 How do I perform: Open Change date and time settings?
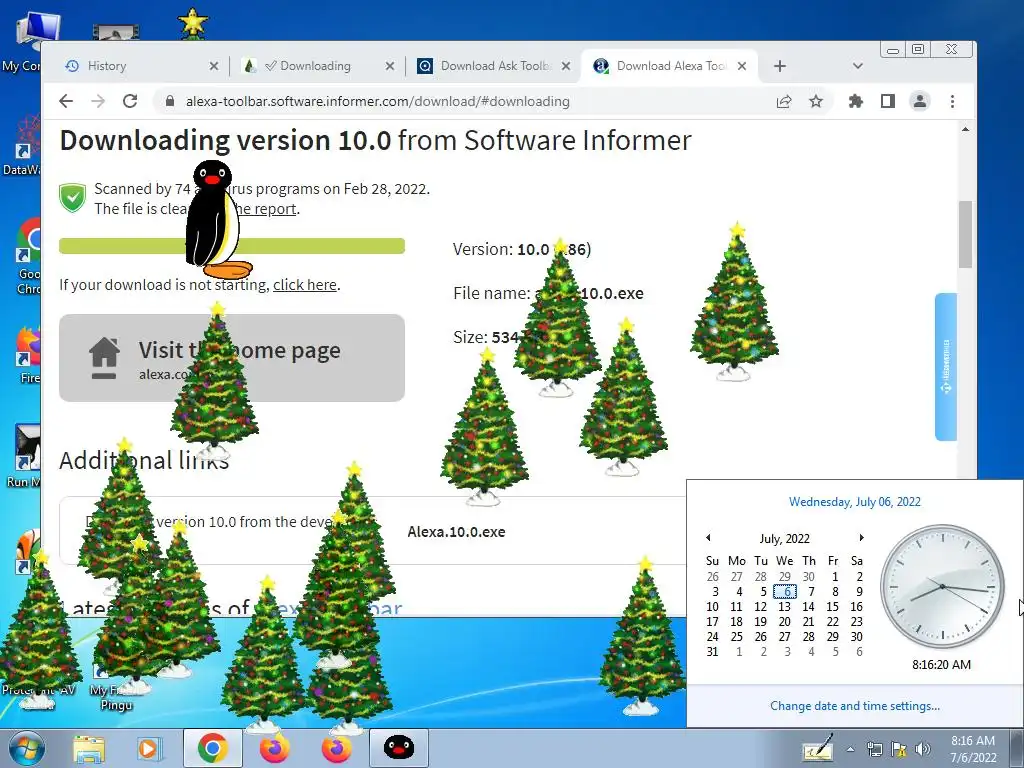tap(854, 706)
